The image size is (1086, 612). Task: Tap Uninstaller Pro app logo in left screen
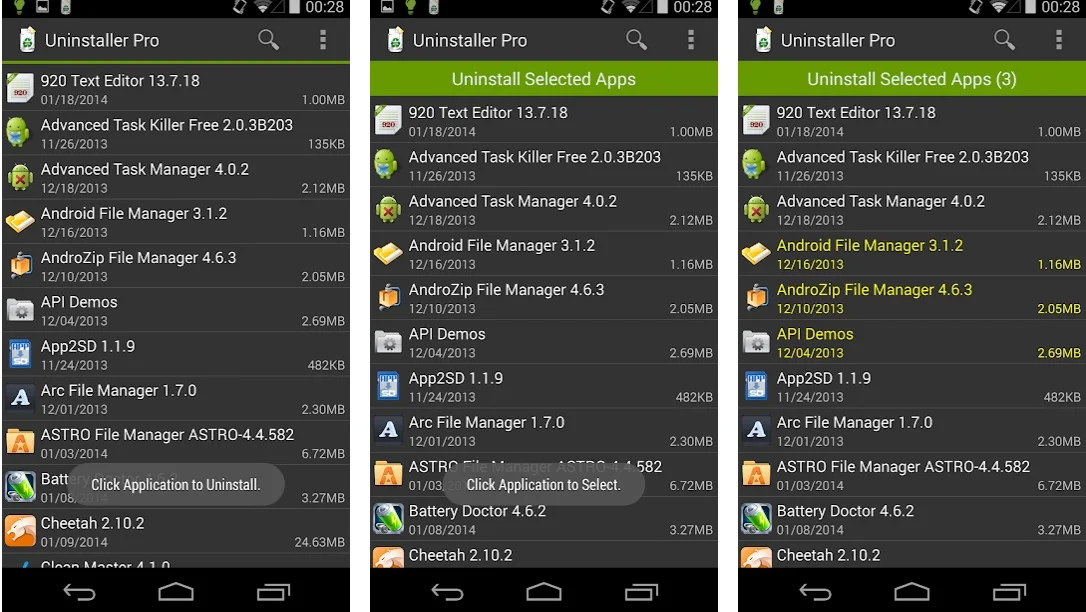pyautogui.click(x=27, y=40)
